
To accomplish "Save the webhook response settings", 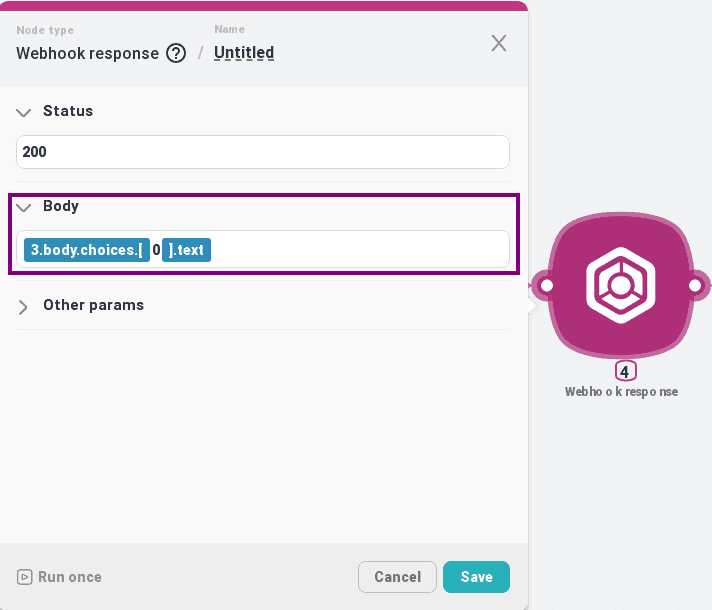I will pyautogui.click(x=476, y=577).
